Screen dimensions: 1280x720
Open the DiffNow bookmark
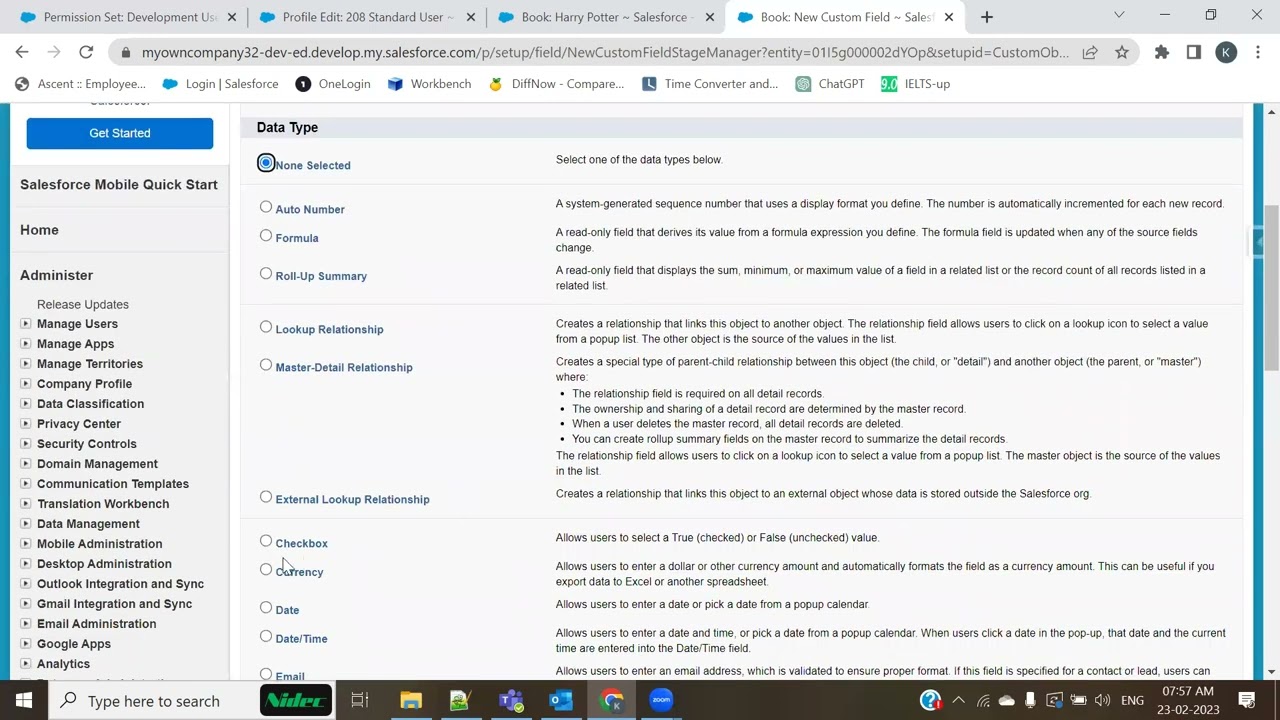(x=556, y=84)
